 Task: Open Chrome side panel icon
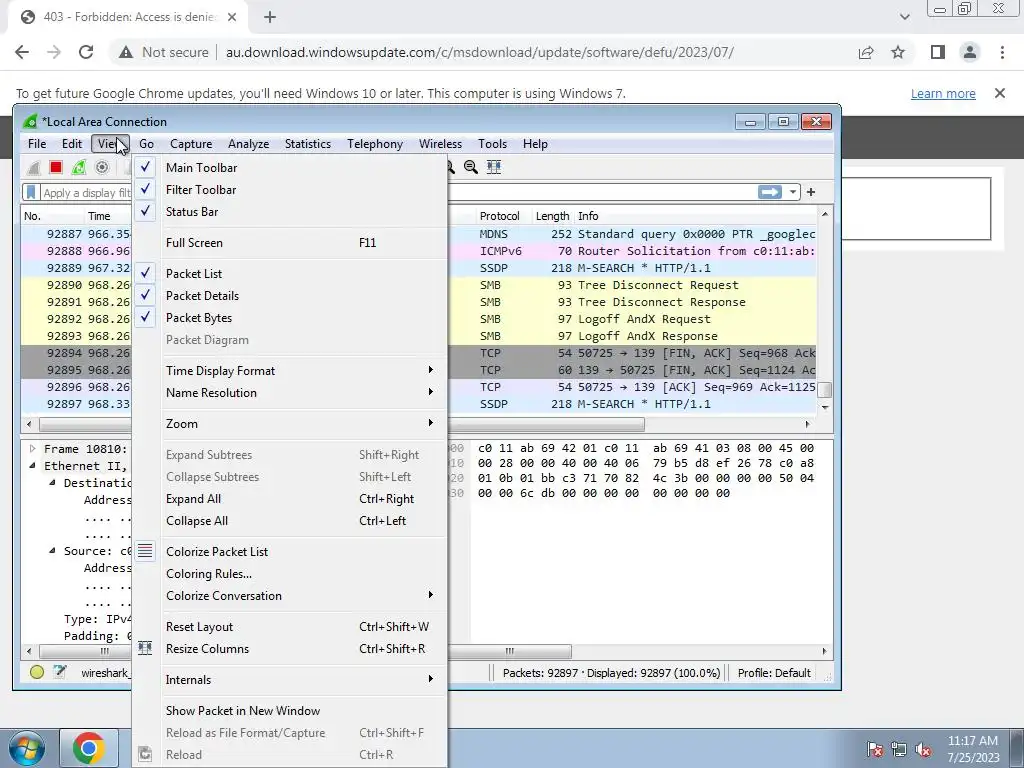[x=938, y=52]
